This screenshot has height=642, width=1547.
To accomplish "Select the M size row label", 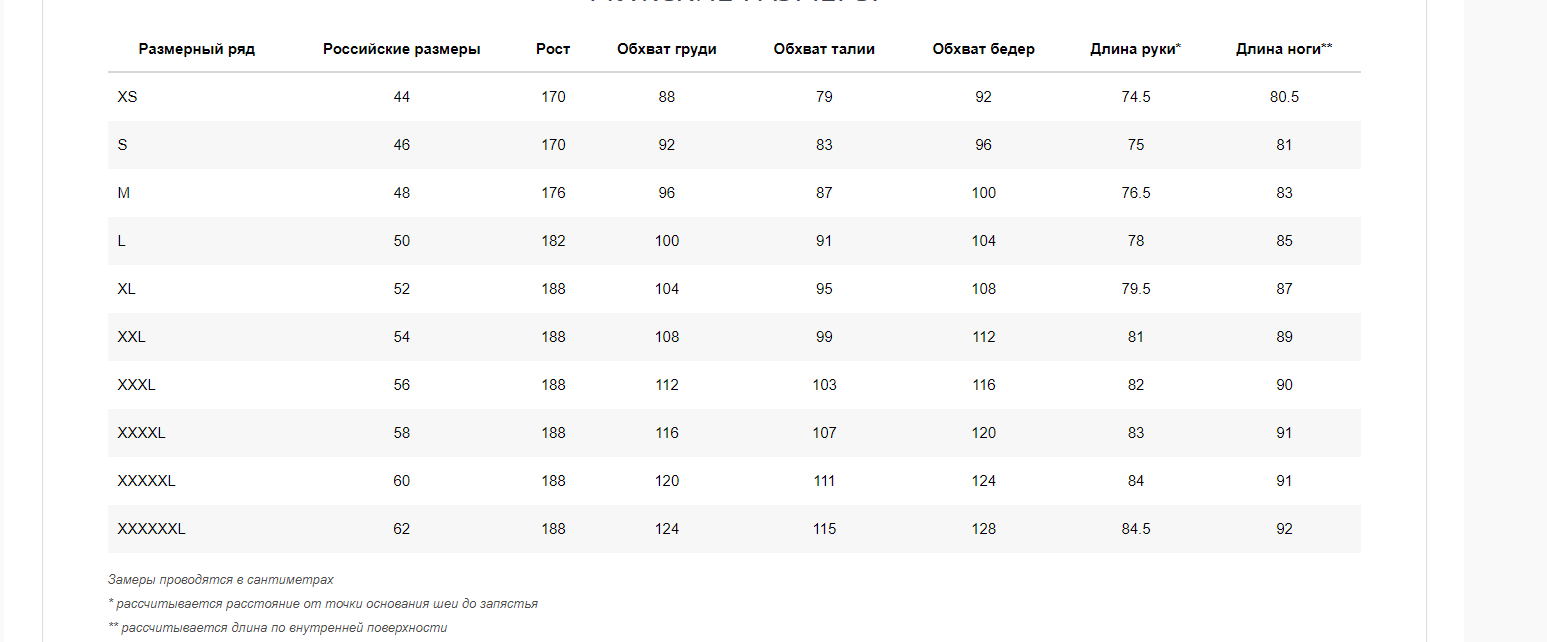I will pyautogui.click(x=124, y=193).
